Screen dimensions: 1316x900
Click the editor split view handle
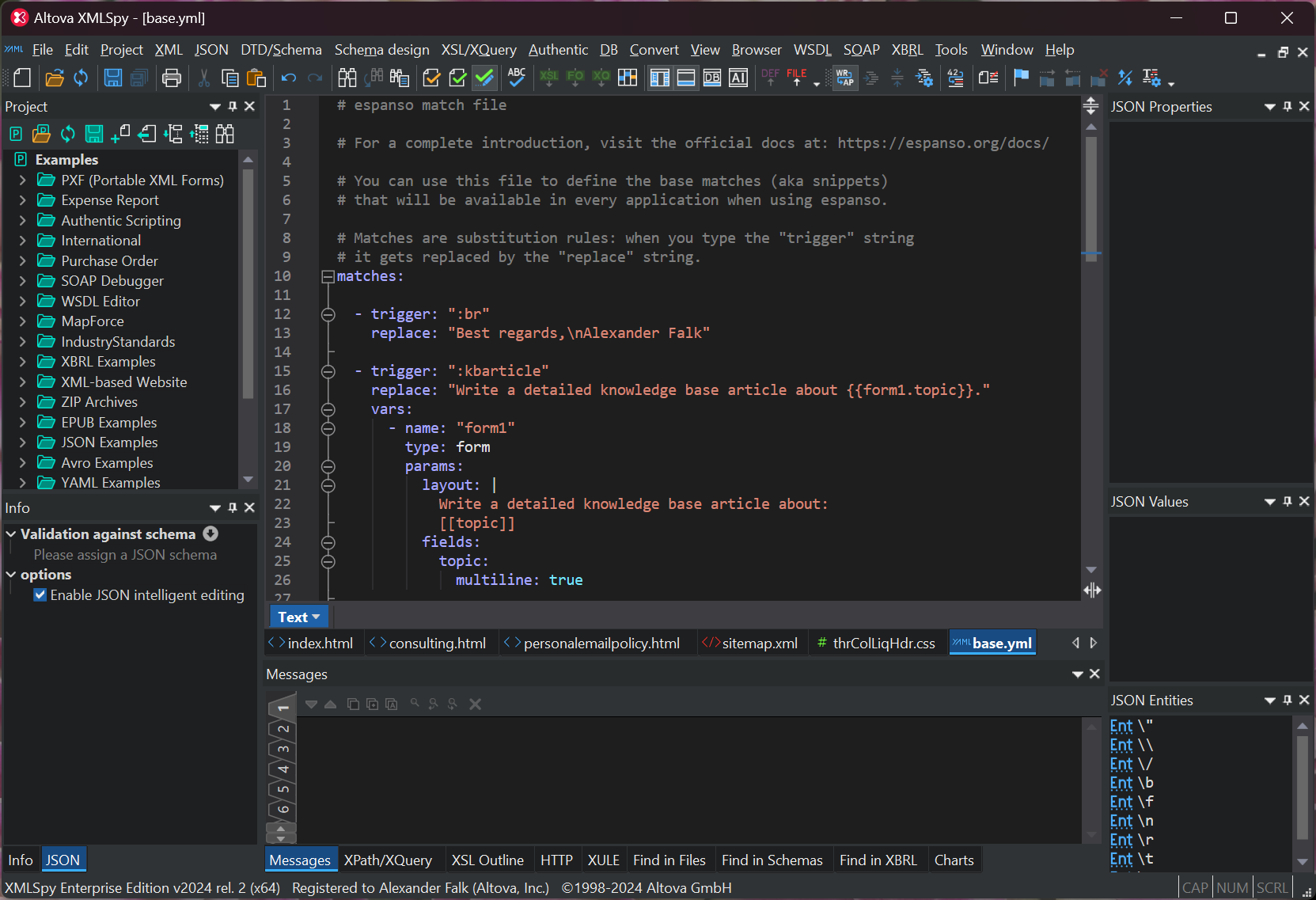(1091, 106)
